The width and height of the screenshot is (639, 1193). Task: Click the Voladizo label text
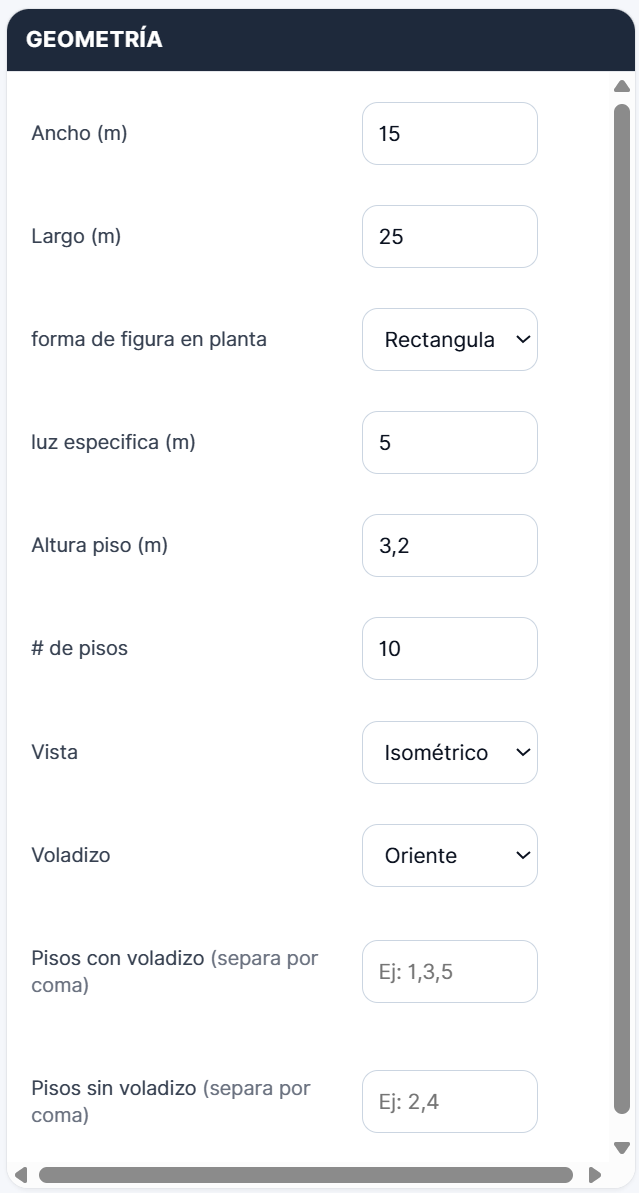(71, 855)
